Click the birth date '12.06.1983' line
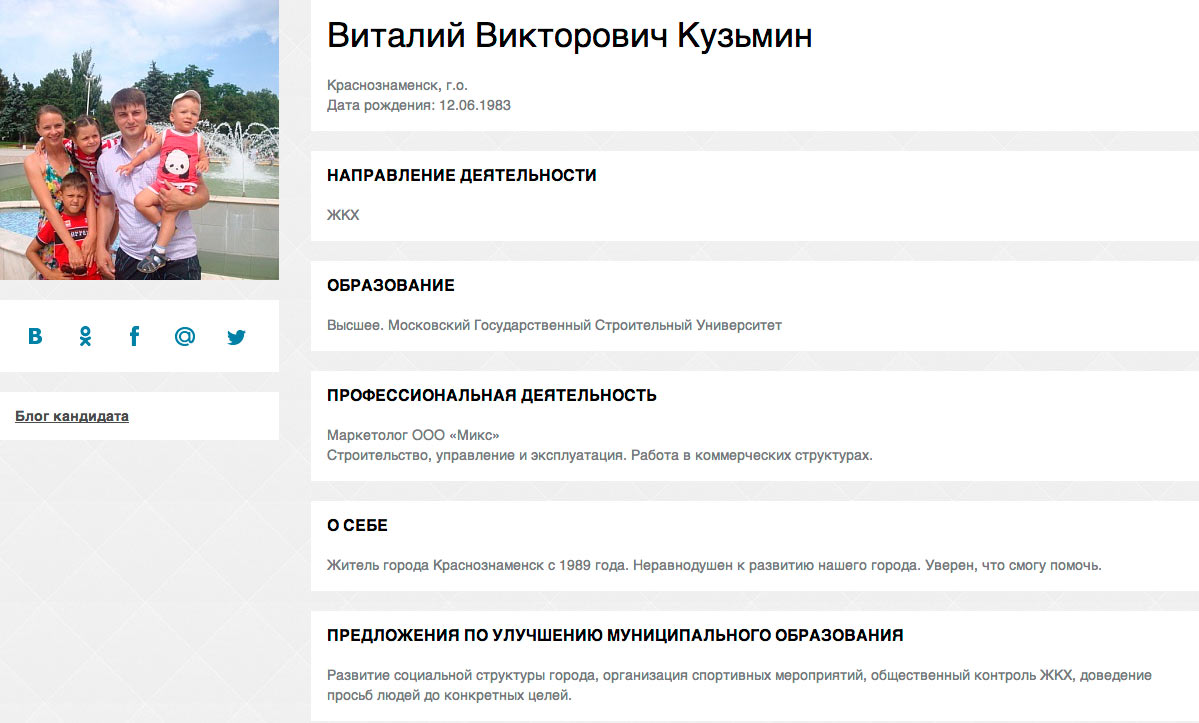The height and width of the screenshot is (723, 1199). (x=419, y=105)
